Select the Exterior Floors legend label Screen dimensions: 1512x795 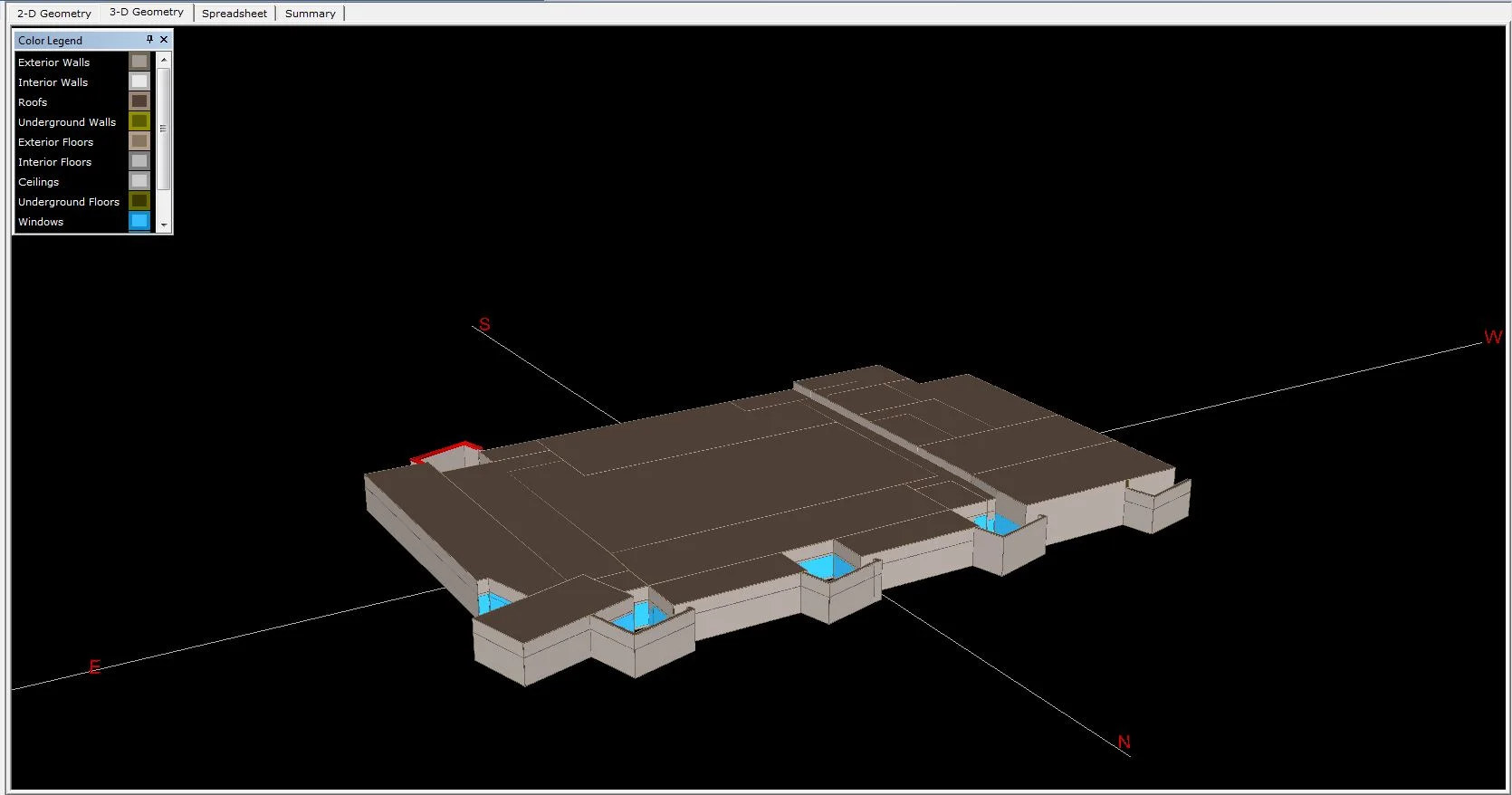(56, 142)
